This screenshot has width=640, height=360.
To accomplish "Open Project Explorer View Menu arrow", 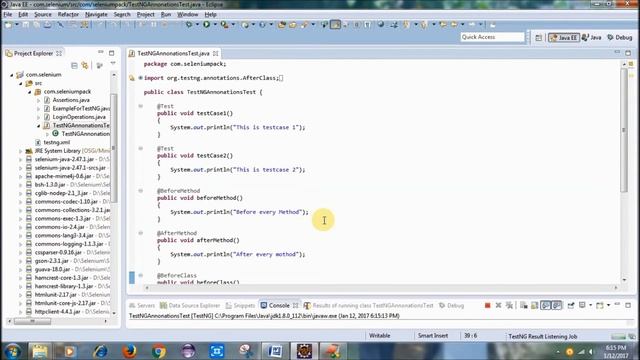I will point(113,64).
